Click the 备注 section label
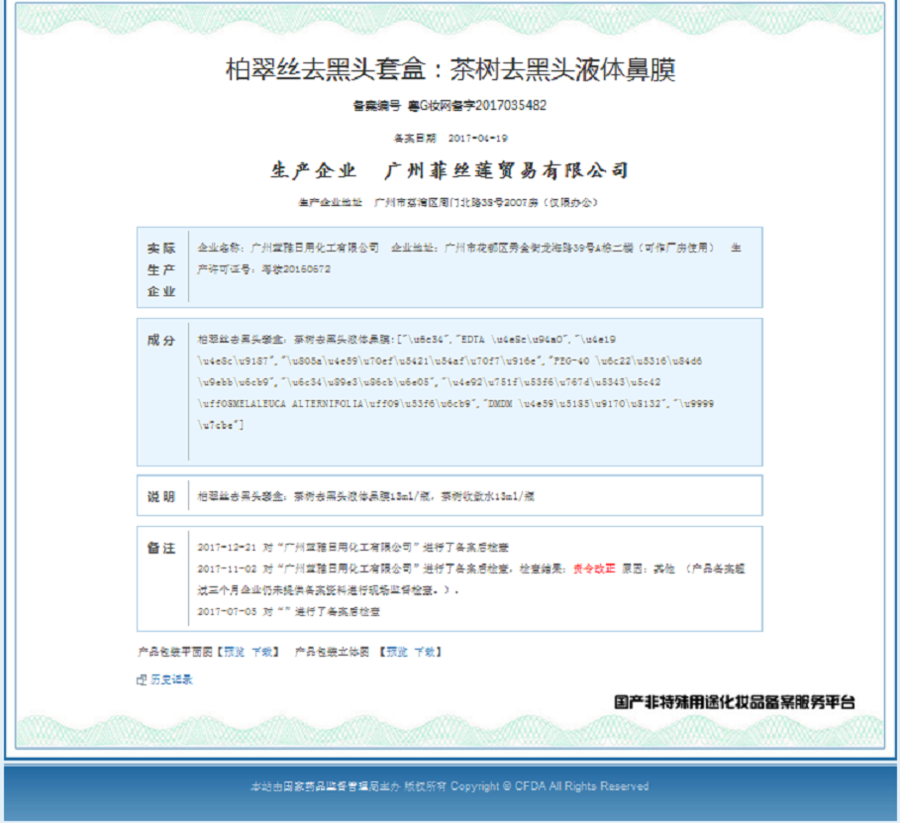The height and width of the screenshot is (823, 900). (161, 548)
